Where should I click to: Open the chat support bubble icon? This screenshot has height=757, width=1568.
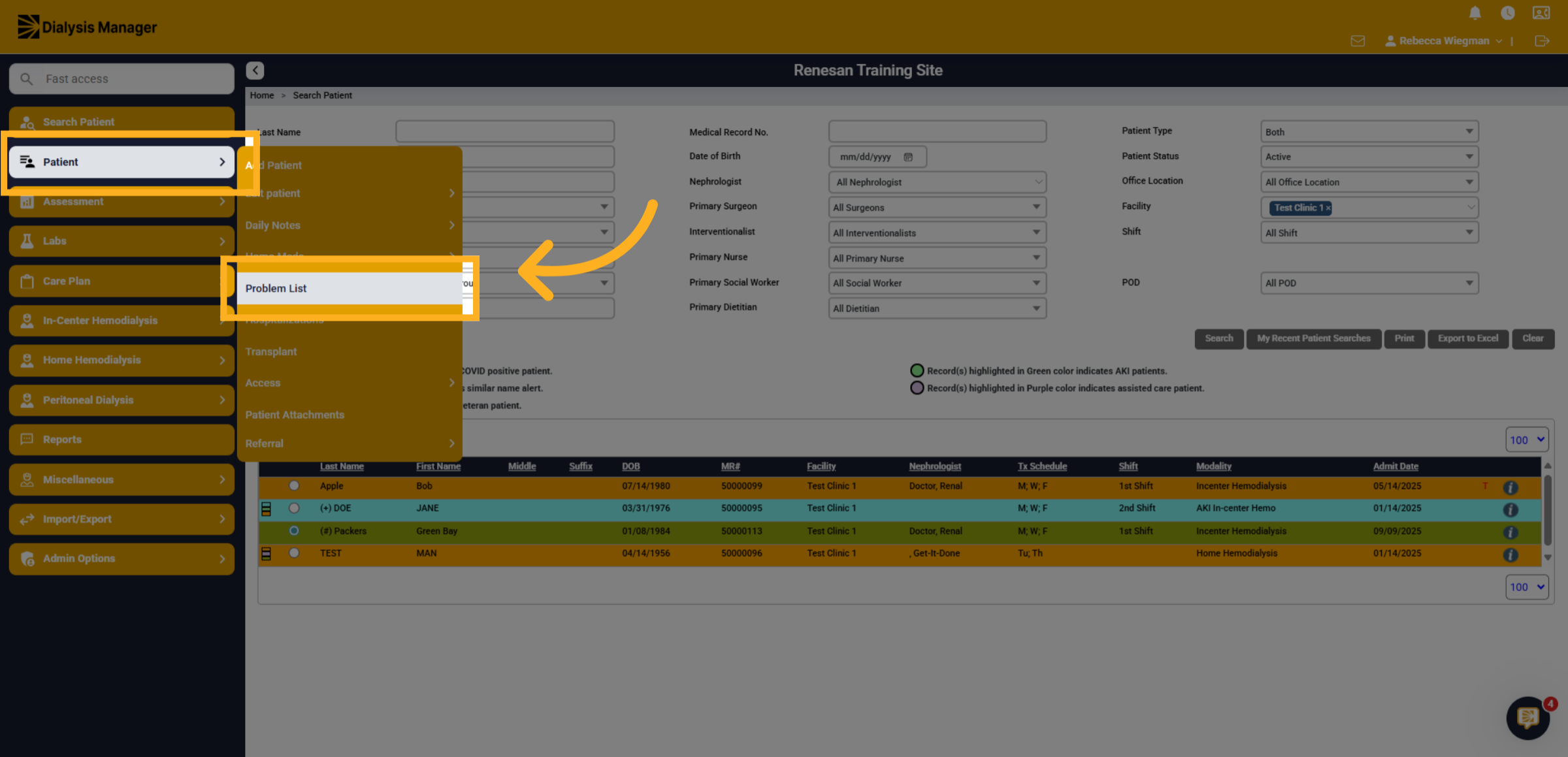[1527, 718]
